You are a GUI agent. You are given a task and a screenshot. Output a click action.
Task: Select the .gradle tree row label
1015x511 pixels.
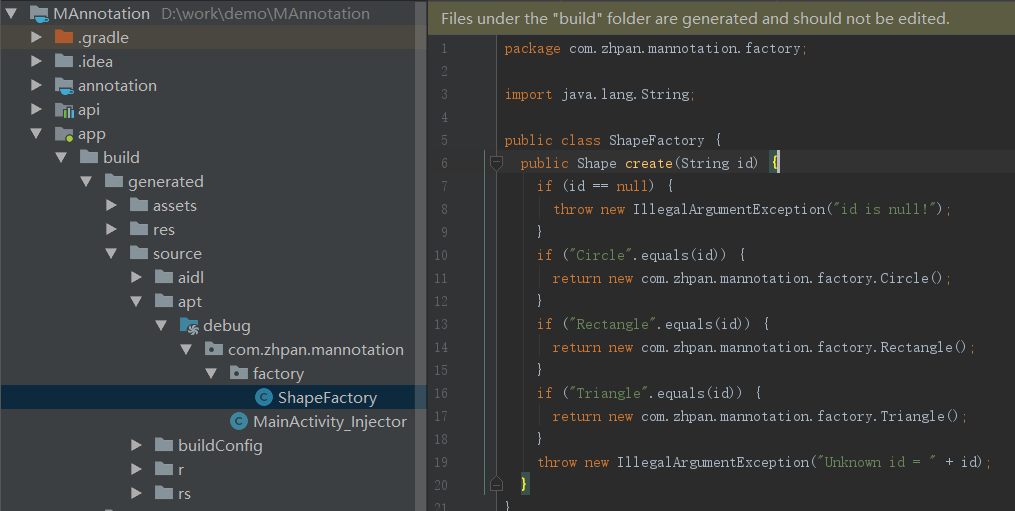click(x=103, y=38)
